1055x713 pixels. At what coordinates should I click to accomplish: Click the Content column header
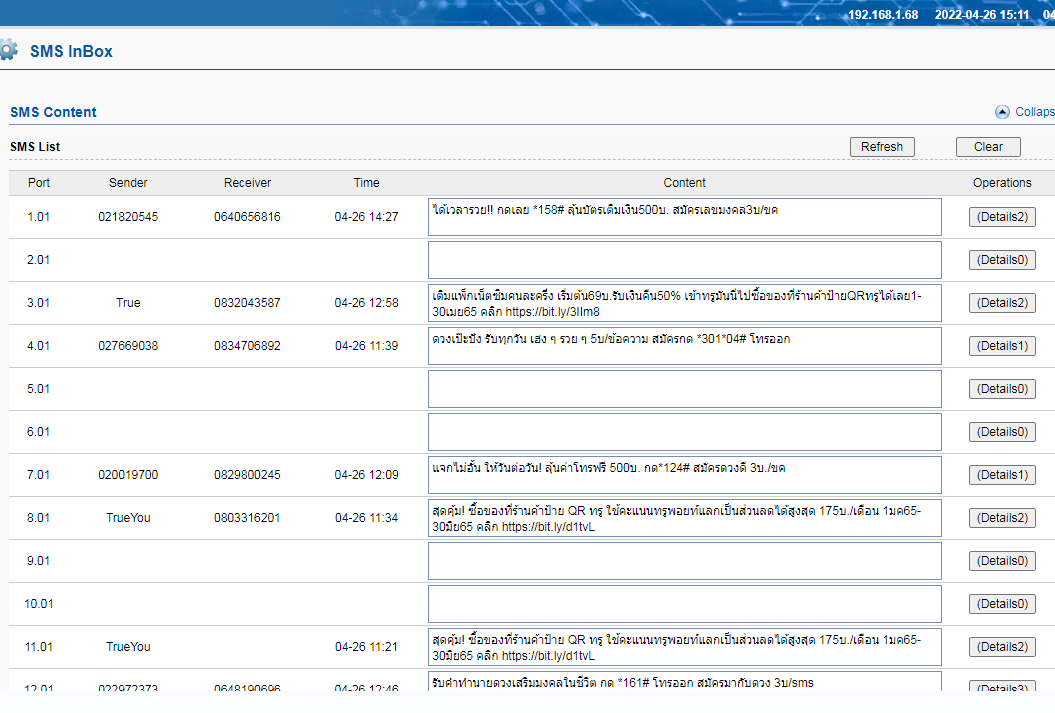684,183
